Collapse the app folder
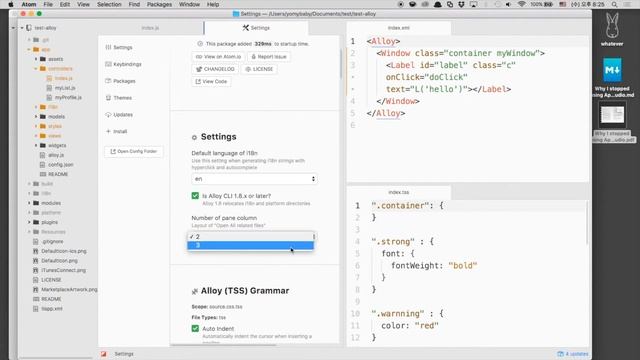Image resolution: width=640 pixels, height=360 pixels. (29, 49)
